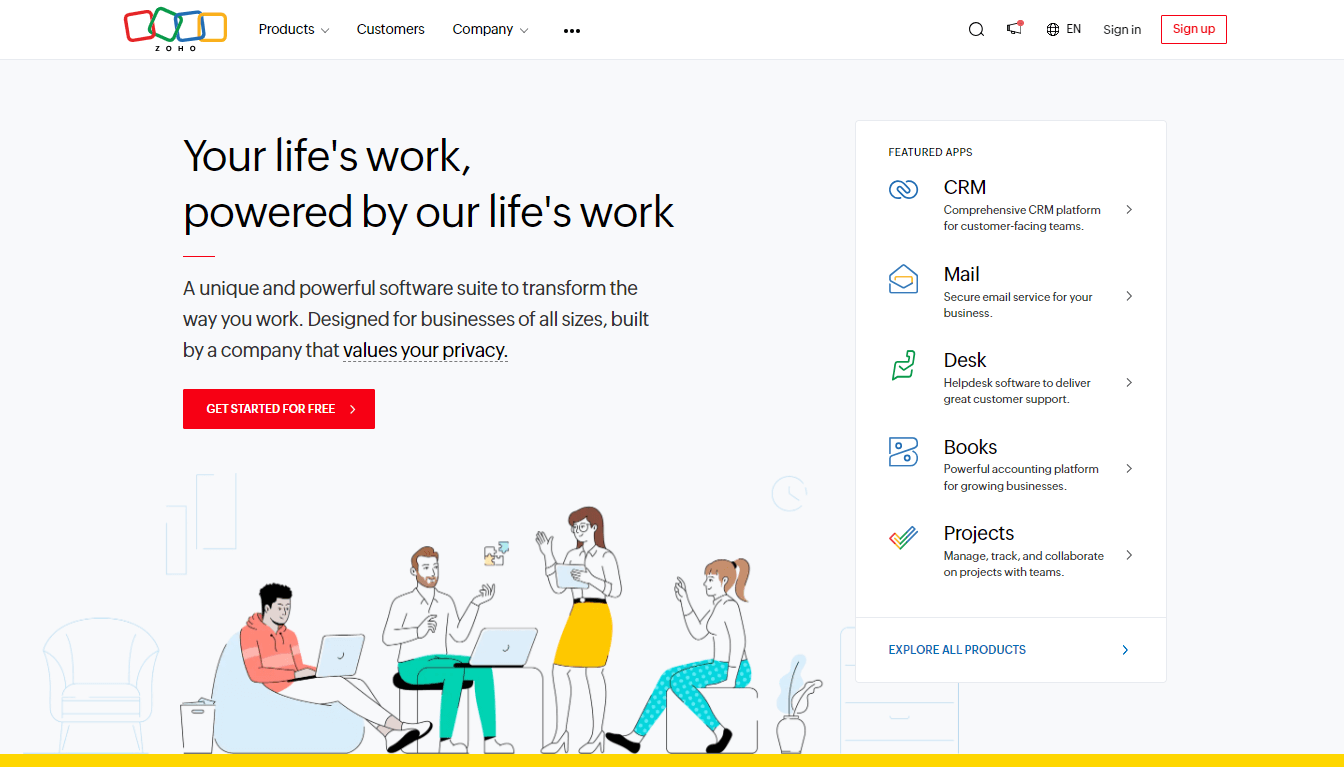Click Get Started For Free button

coord(279,409)
